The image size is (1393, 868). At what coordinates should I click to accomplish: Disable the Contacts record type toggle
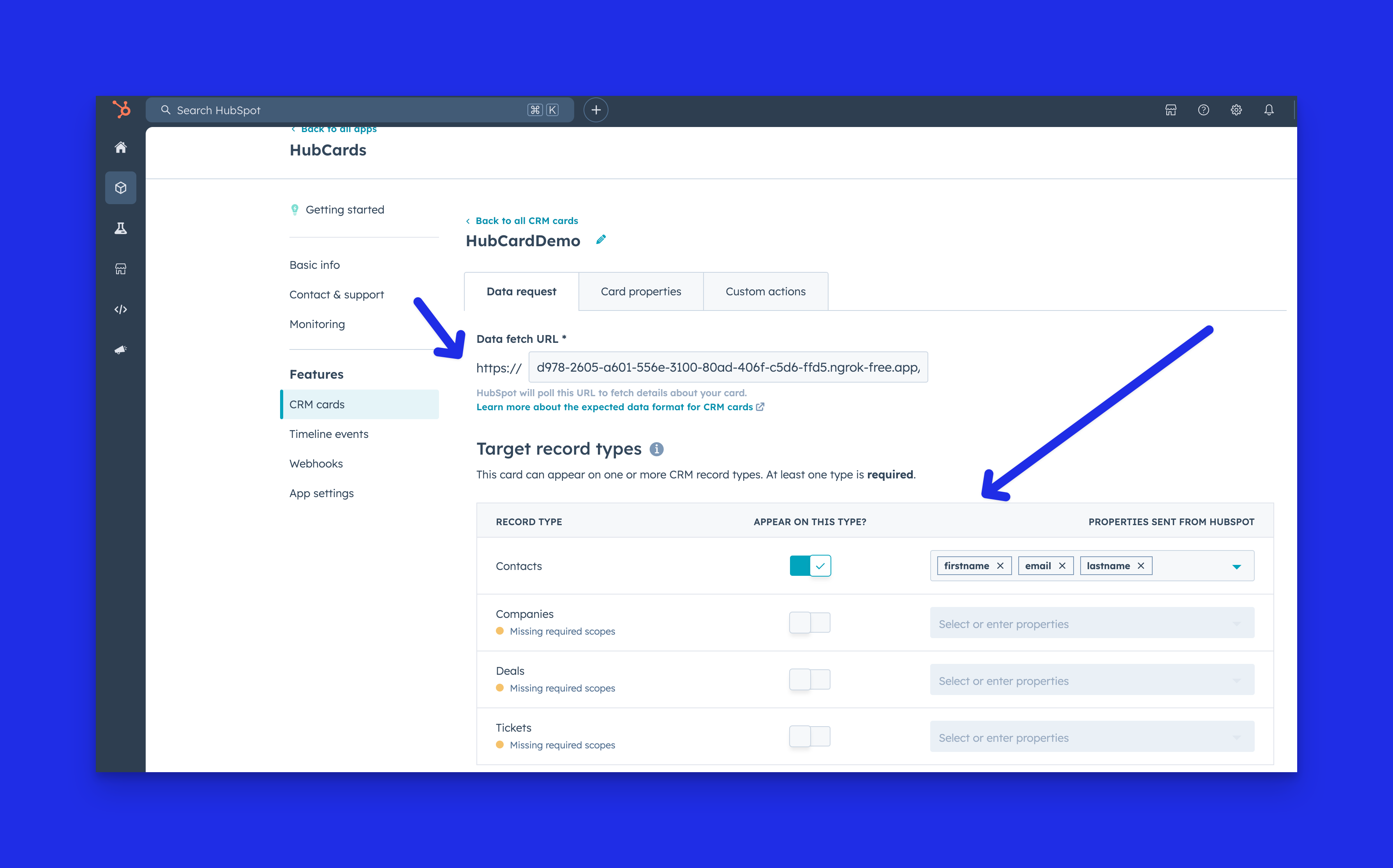(x=810, y=565)
